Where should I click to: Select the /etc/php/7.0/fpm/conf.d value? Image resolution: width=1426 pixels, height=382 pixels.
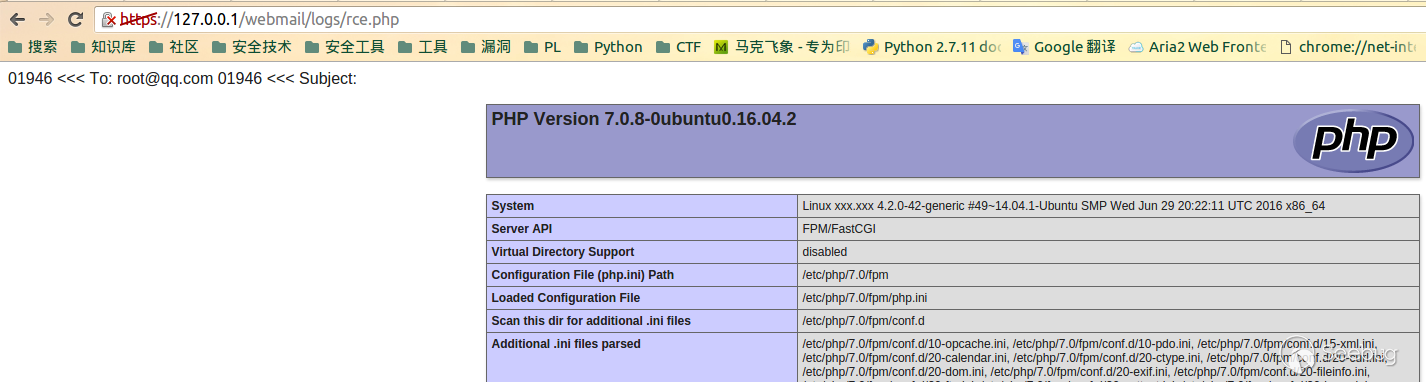1109,321
